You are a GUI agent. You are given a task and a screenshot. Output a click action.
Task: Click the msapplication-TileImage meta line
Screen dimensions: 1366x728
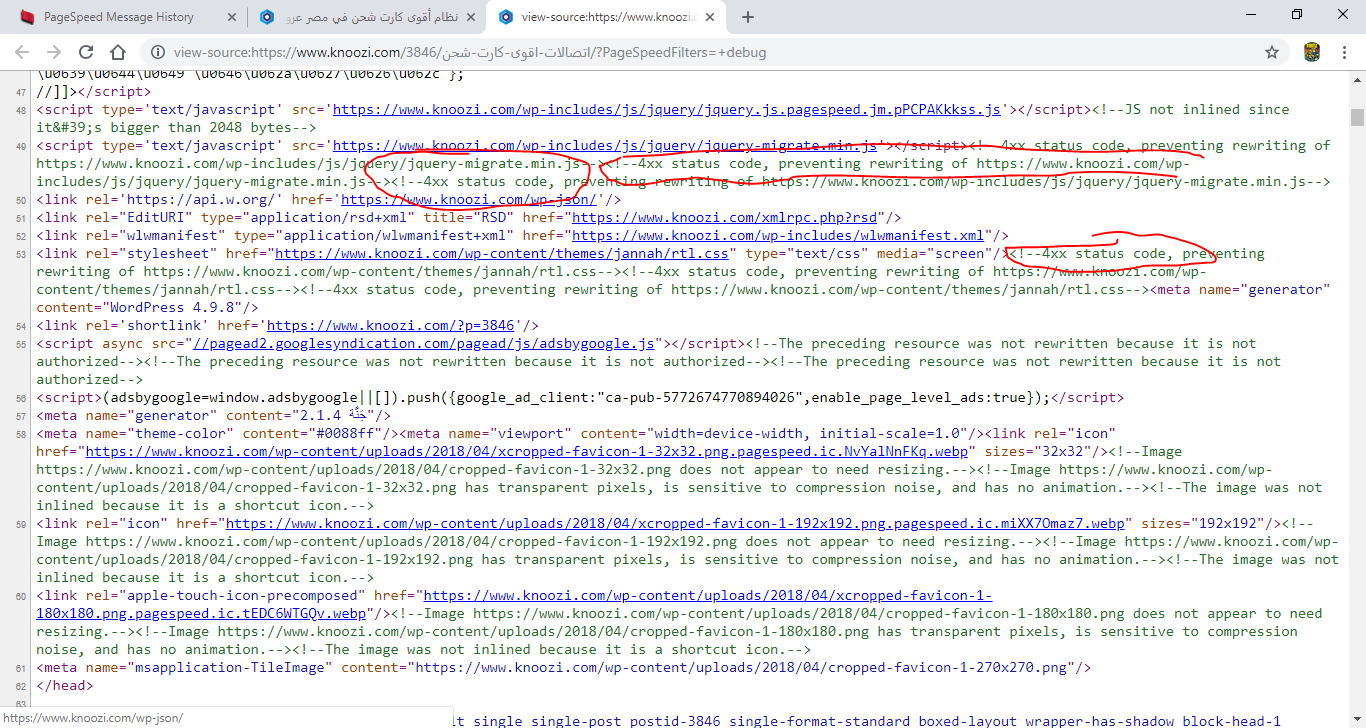(564, 668)
